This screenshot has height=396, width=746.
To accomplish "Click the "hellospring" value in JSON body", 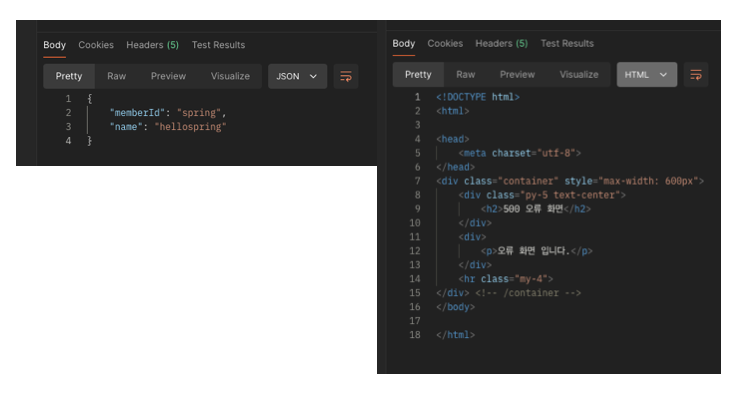I will pyautogui.click(x=190, y=127).
